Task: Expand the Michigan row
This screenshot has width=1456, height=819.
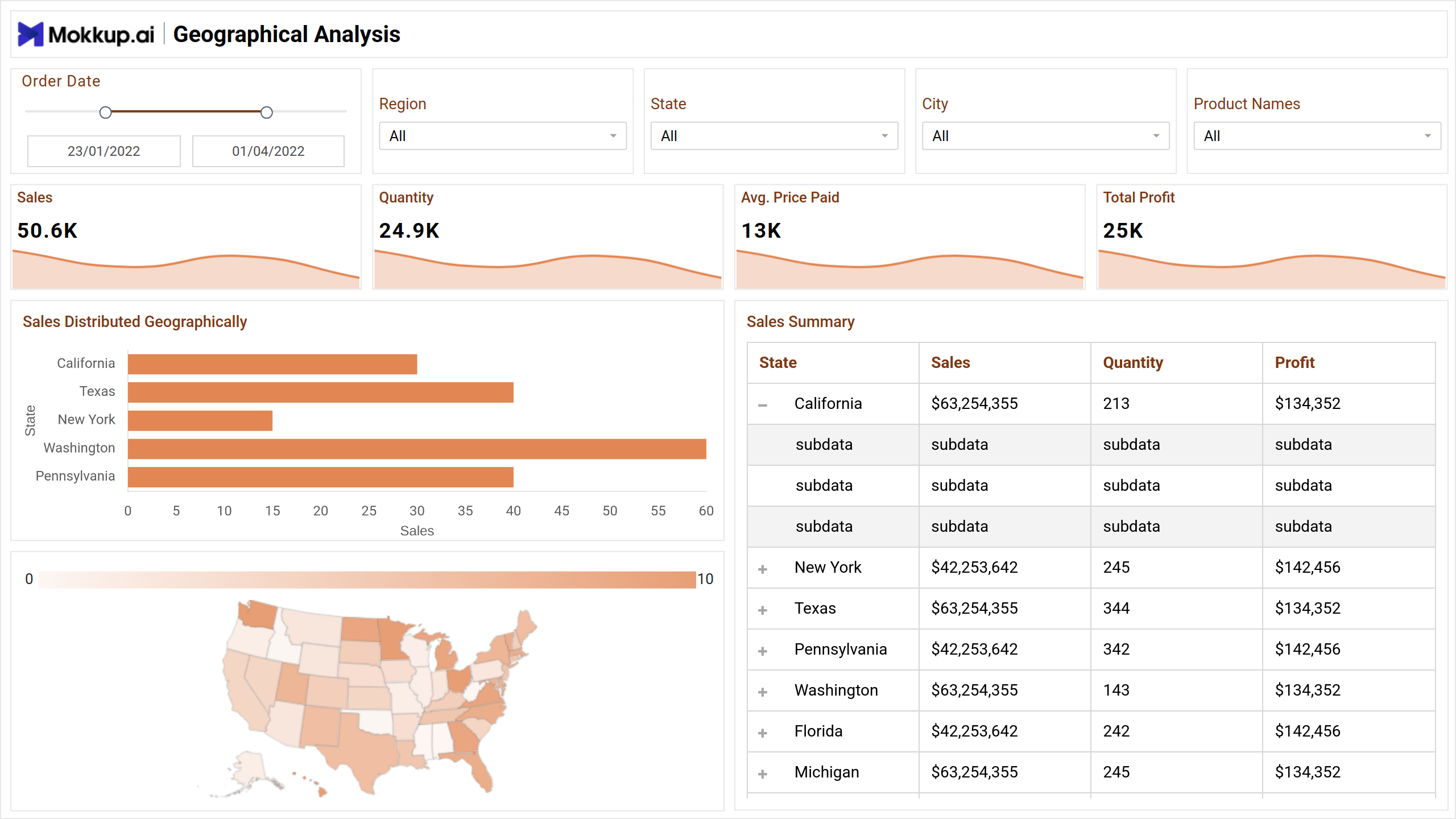Action: [763, 773]
